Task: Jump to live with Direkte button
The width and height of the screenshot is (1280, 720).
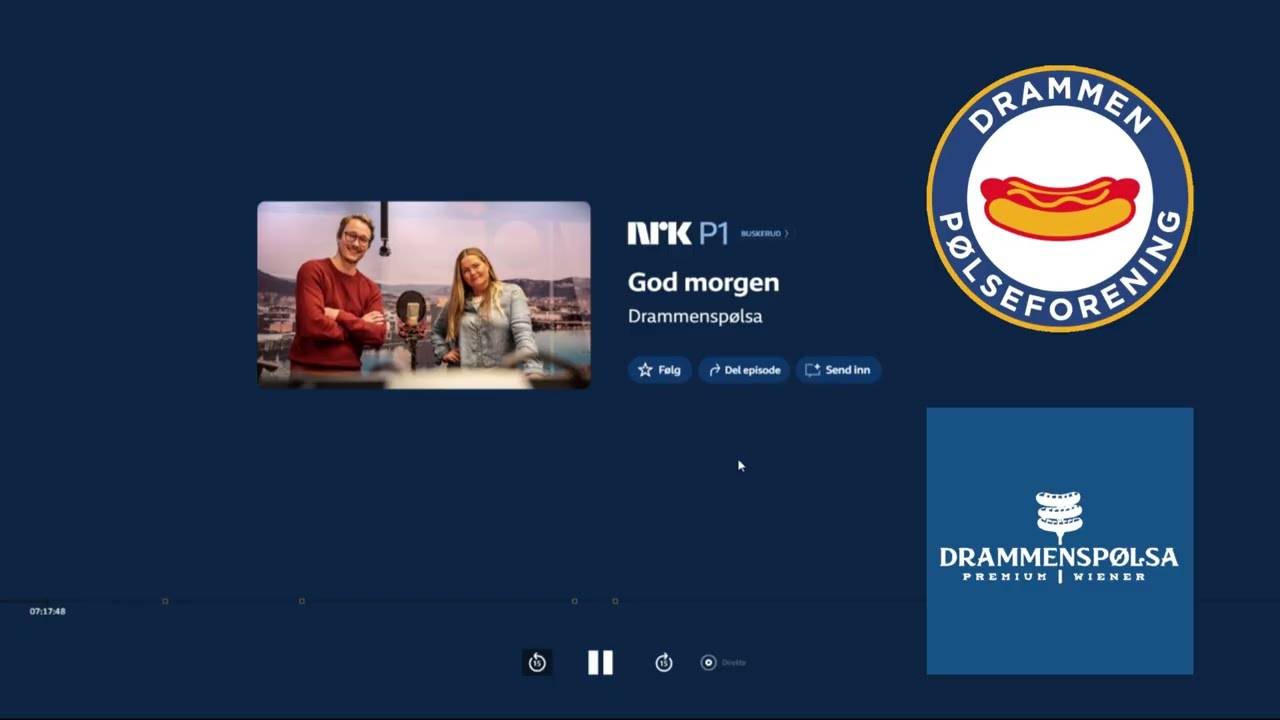Action: click(x=724, y=662)
